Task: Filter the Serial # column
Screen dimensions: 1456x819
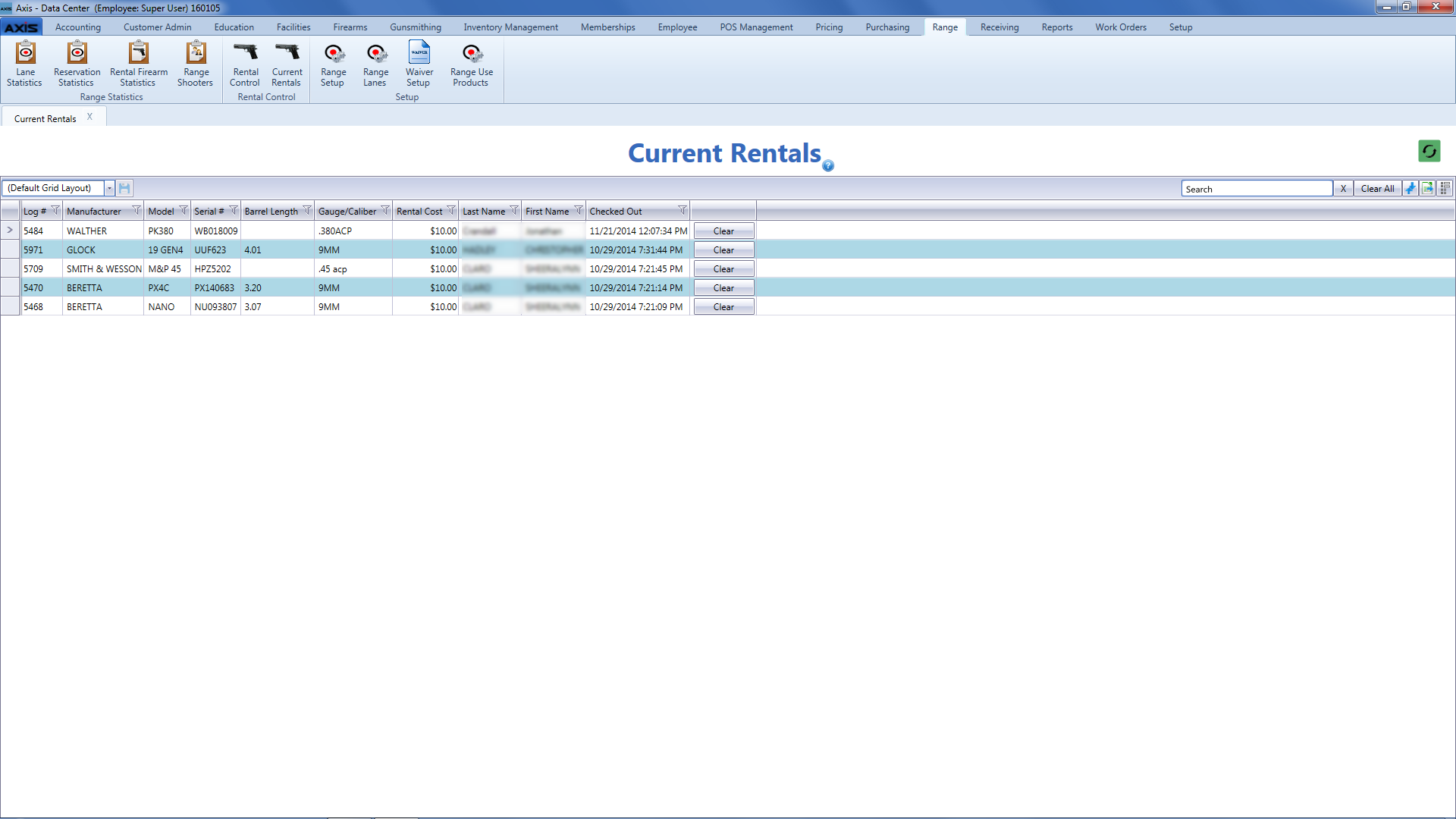Action: coord(234,210)
